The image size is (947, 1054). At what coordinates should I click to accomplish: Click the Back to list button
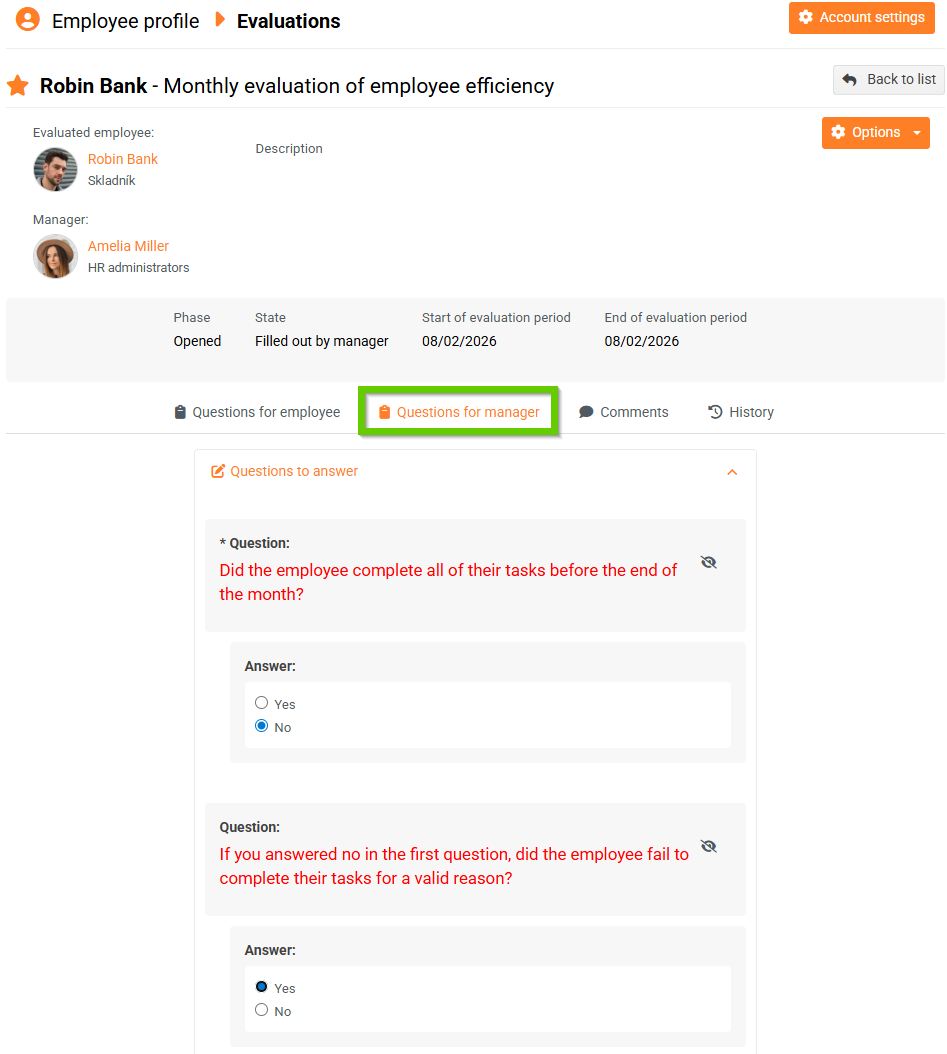coord(888,80)
